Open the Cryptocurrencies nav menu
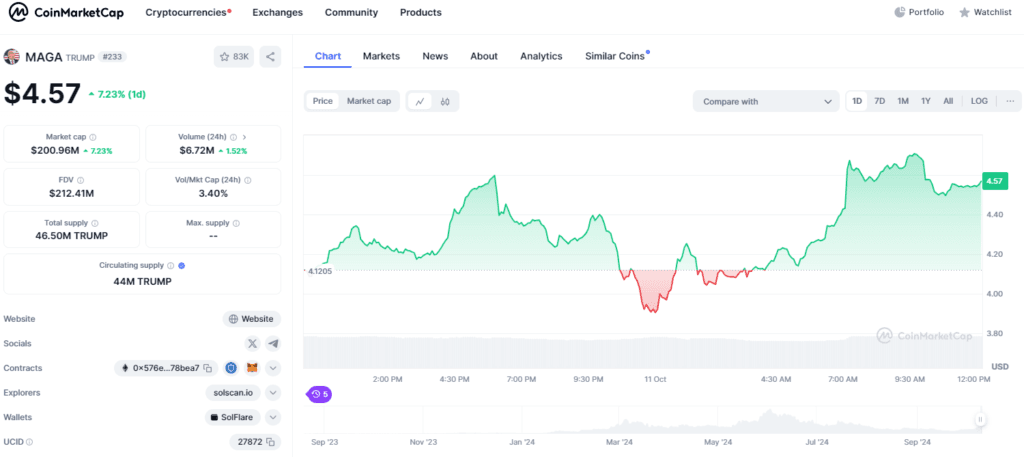The width and height of the screenshot is (1024, 457). click(x=188, y=12)
